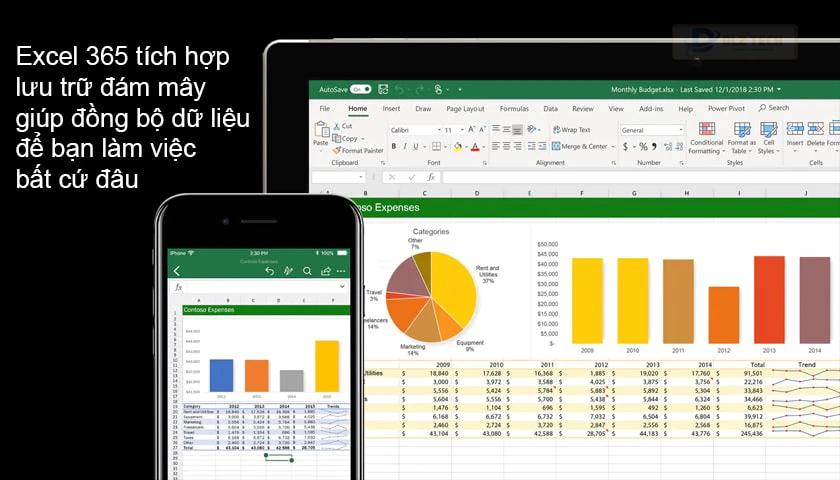Click the touch/mouse mode icon

click(x=438, y=89)
